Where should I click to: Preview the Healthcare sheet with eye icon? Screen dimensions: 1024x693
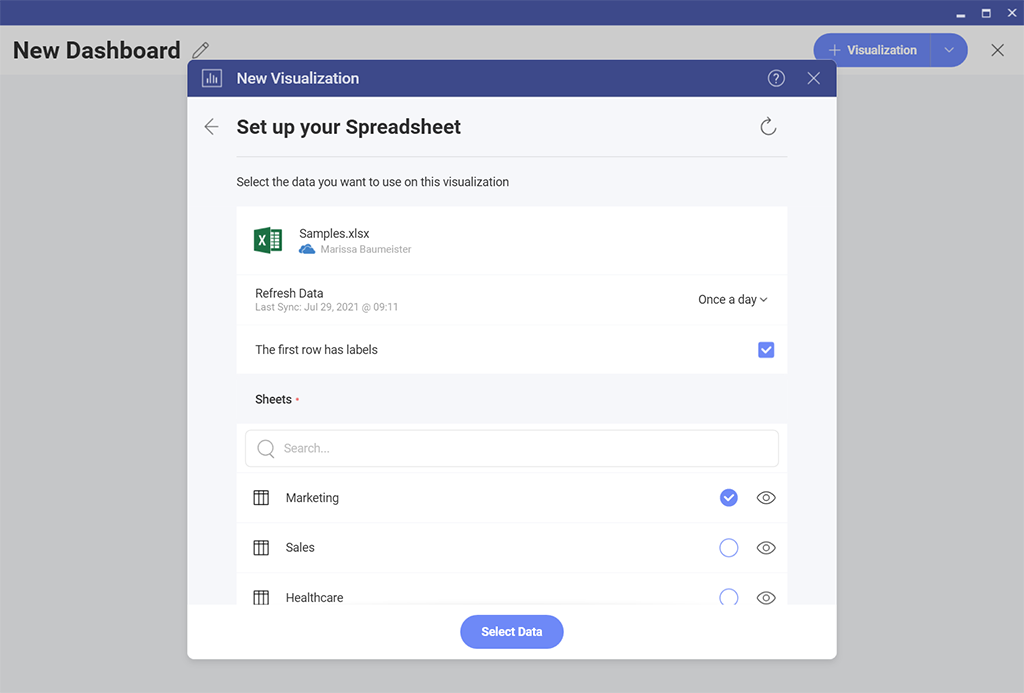click(766, 598)
